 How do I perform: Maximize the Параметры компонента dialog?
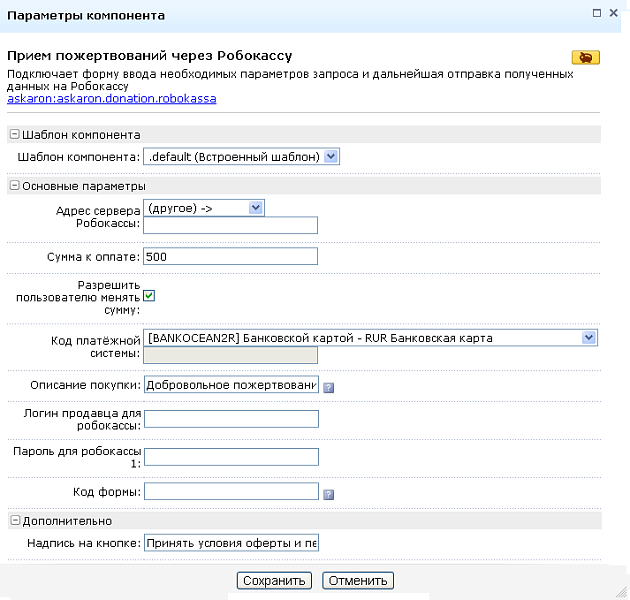coord(597,13)
